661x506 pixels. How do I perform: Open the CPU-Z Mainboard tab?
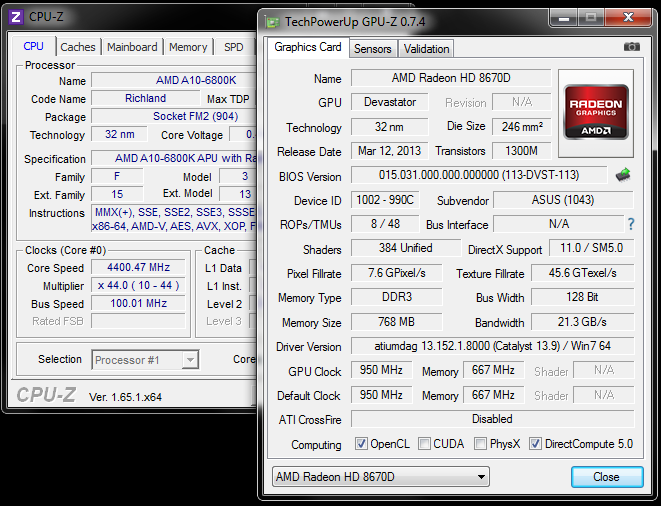[132, 47]
